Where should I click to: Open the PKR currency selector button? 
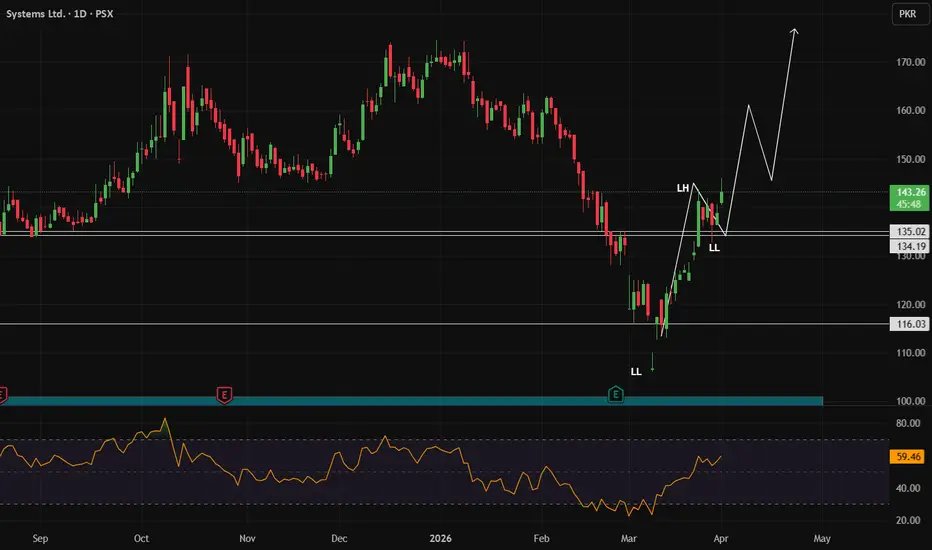(x=910, y=14)
